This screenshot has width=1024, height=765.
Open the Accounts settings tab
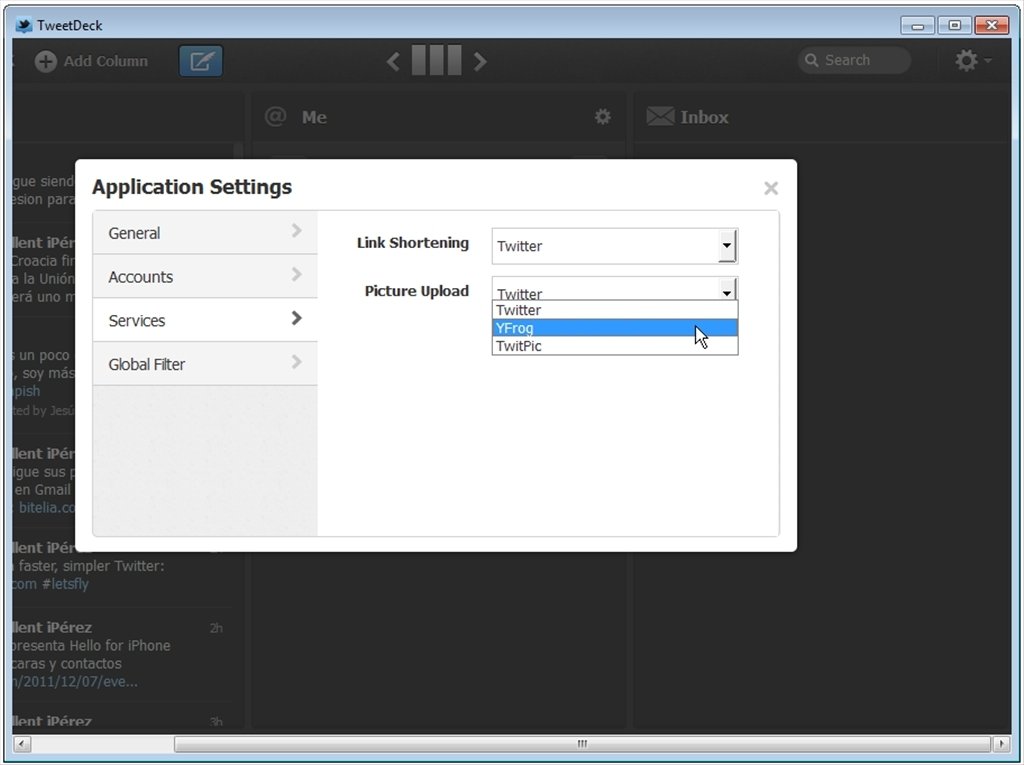[205, 276]
